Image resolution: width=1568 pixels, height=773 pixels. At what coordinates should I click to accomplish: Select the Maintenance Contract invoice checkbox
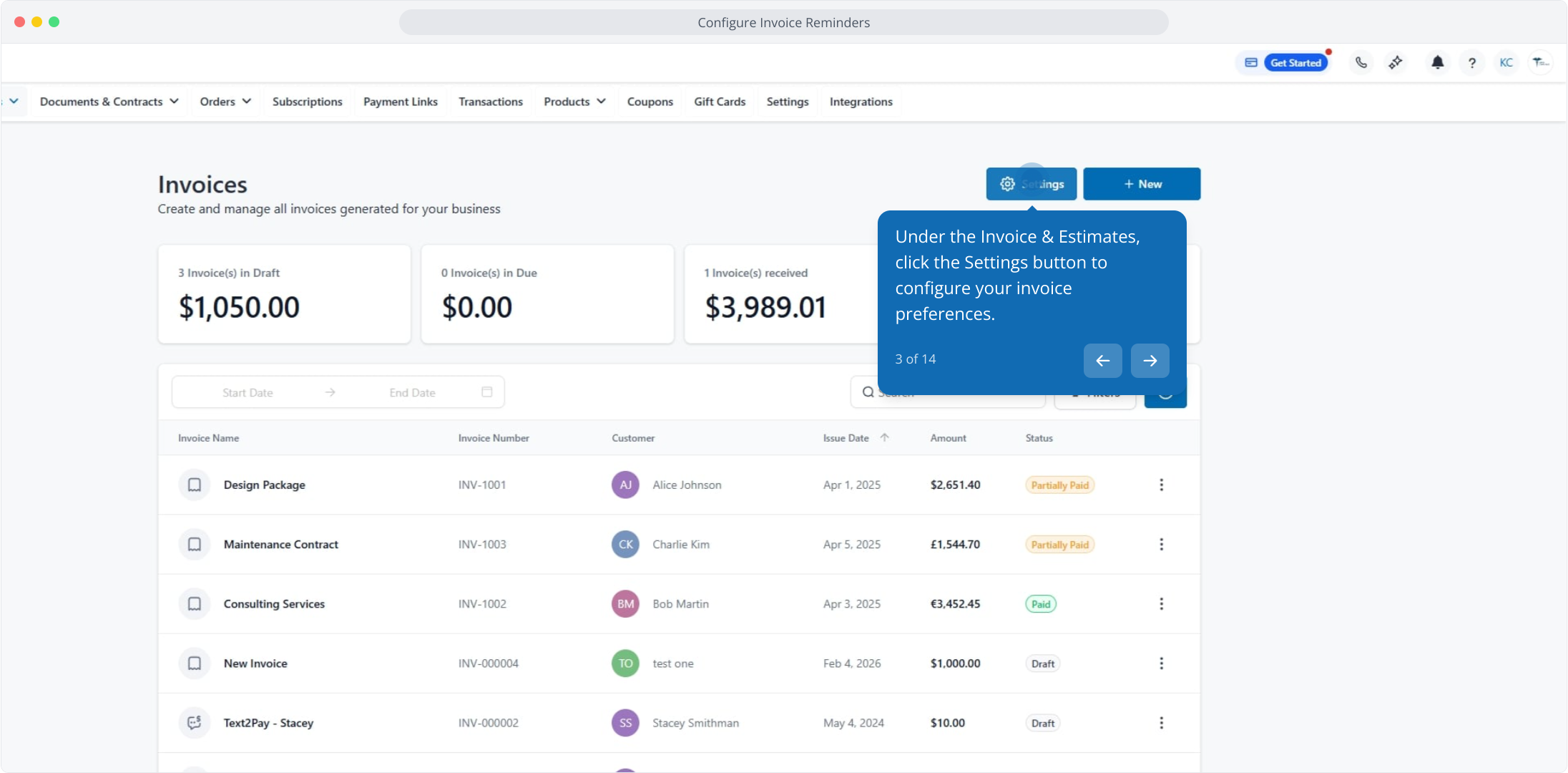(194, 544)
